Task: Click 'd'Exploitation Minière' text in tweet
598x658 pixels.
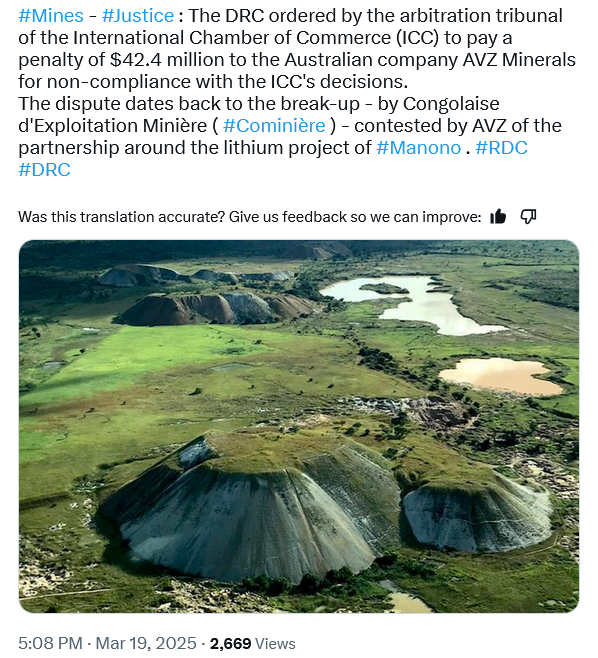Action: pos(112,126)
